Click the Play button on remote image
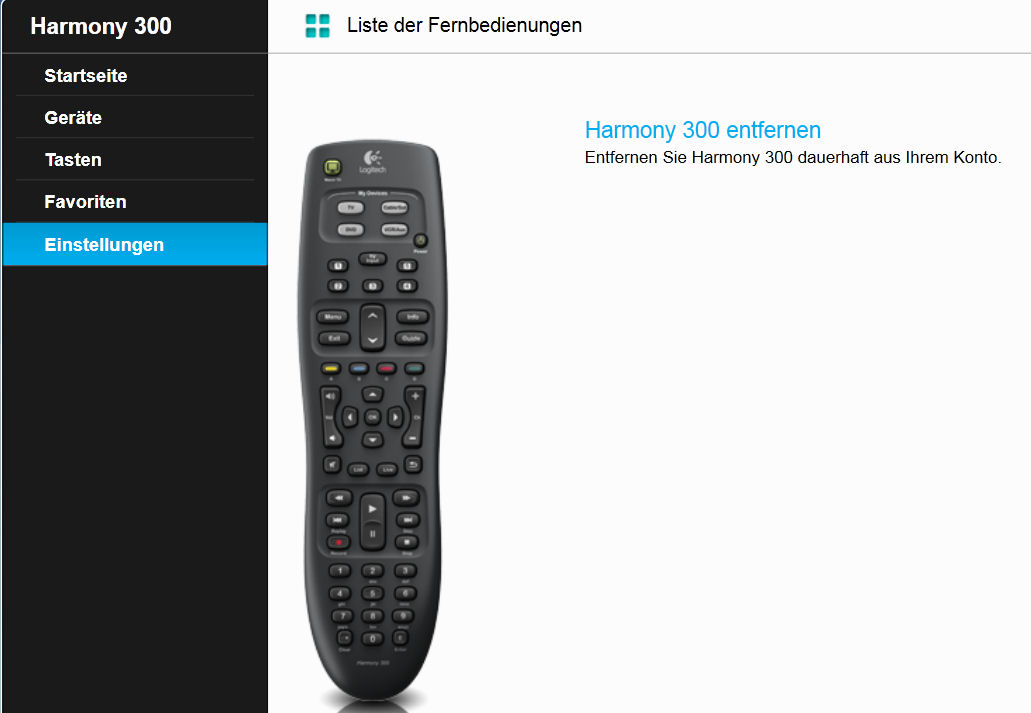 [372, 508]
